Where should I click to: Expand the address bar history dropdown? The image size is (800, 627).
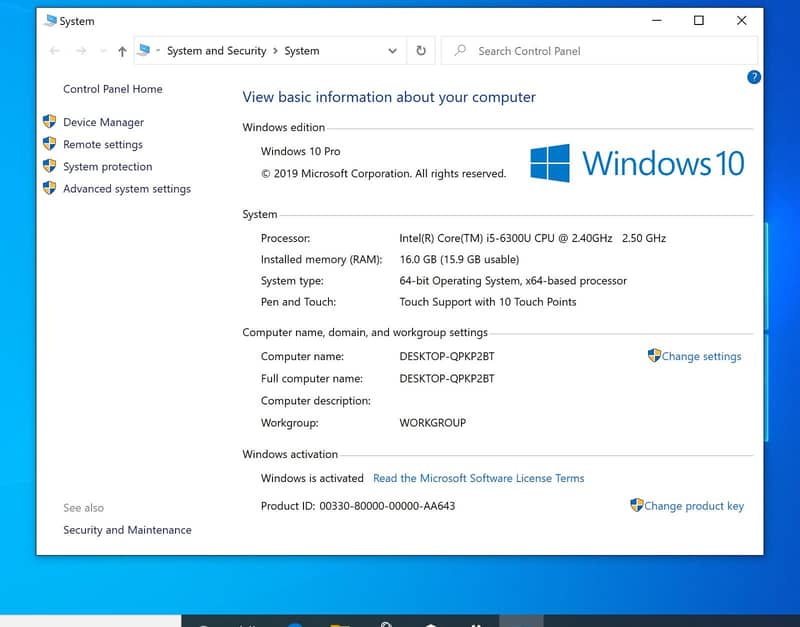pyautogui.click(x=392, y=51)
